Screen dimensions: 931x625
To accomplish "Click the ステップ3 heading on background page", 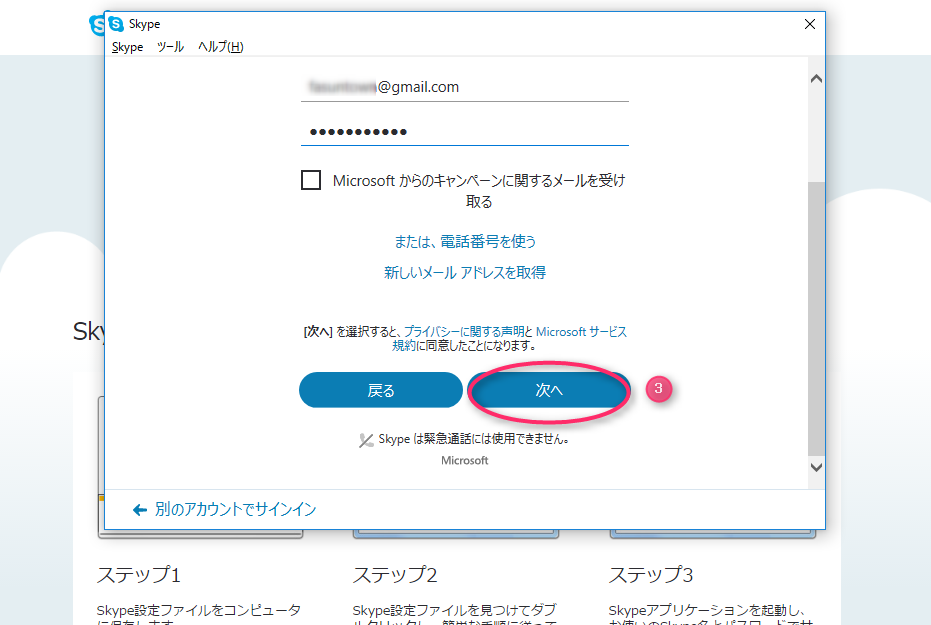I will click(651, 575).
